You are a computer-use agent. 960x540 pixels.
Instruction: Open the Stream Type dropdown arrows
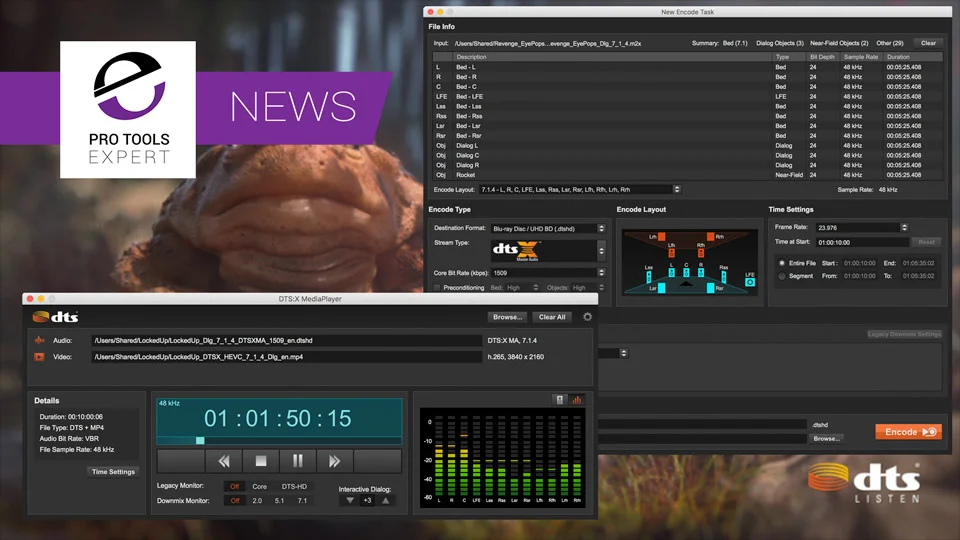click(601, 250)
